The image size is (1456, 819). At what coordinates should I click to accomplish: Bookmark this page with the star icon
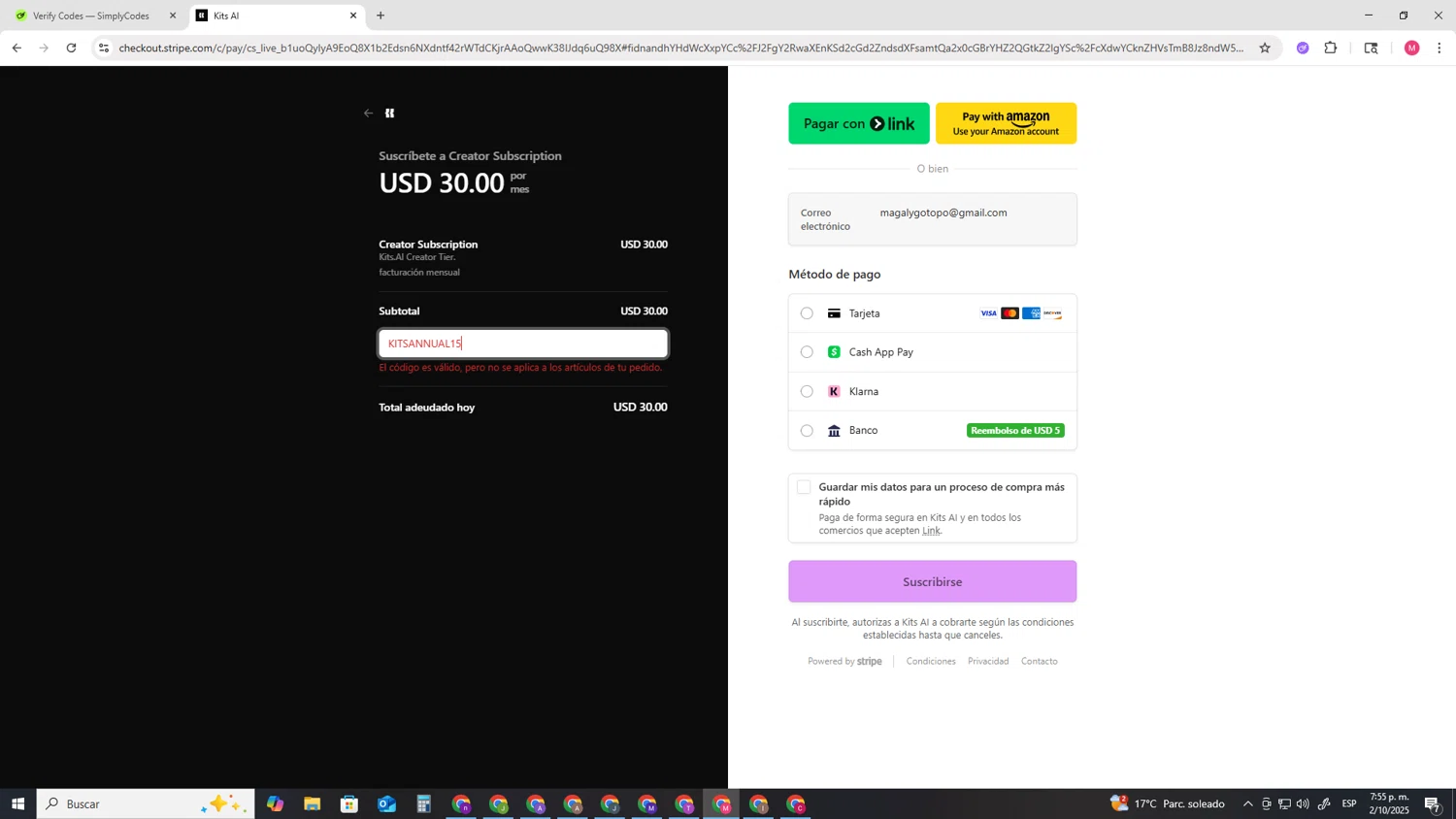coord(1265,48)
